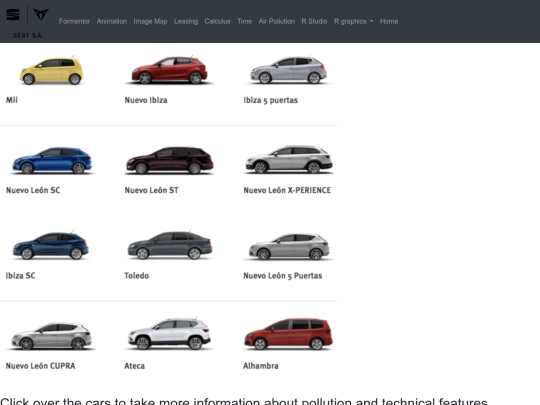The image size is (540, 405).
Task: Click the Alhambra text label
Action: (x=261, y=366)
